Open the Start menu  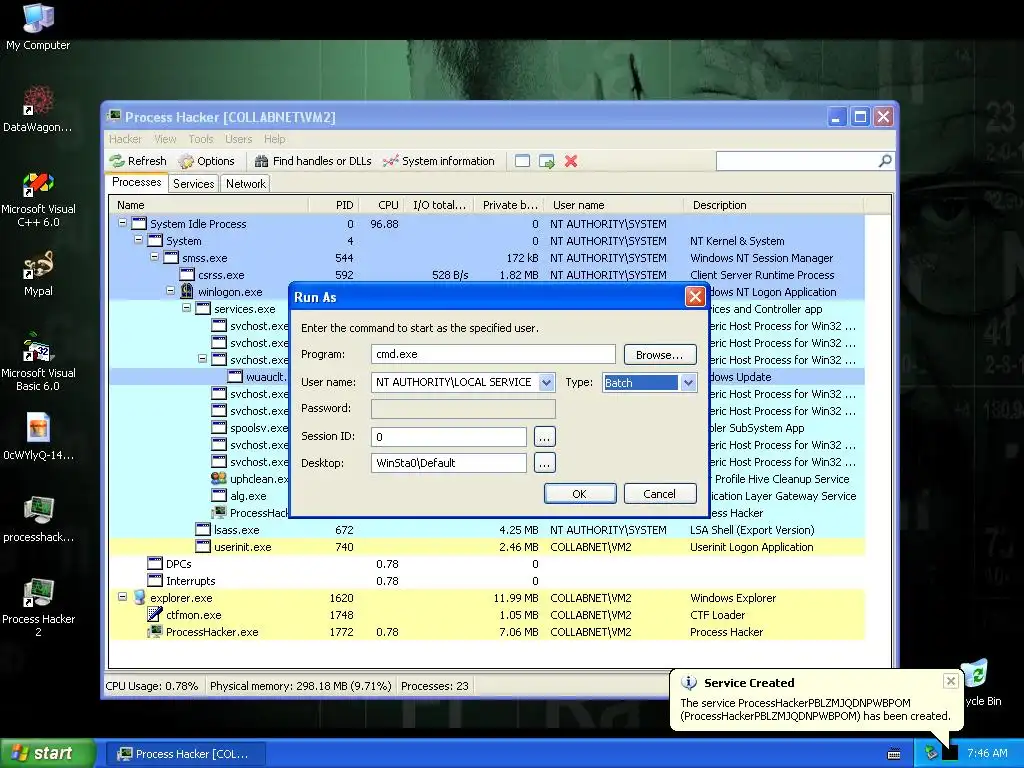point(47,753)
